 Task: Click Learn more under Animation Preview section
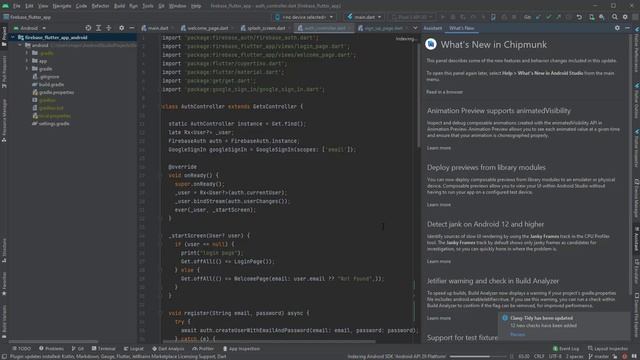[x=438, y=148]
